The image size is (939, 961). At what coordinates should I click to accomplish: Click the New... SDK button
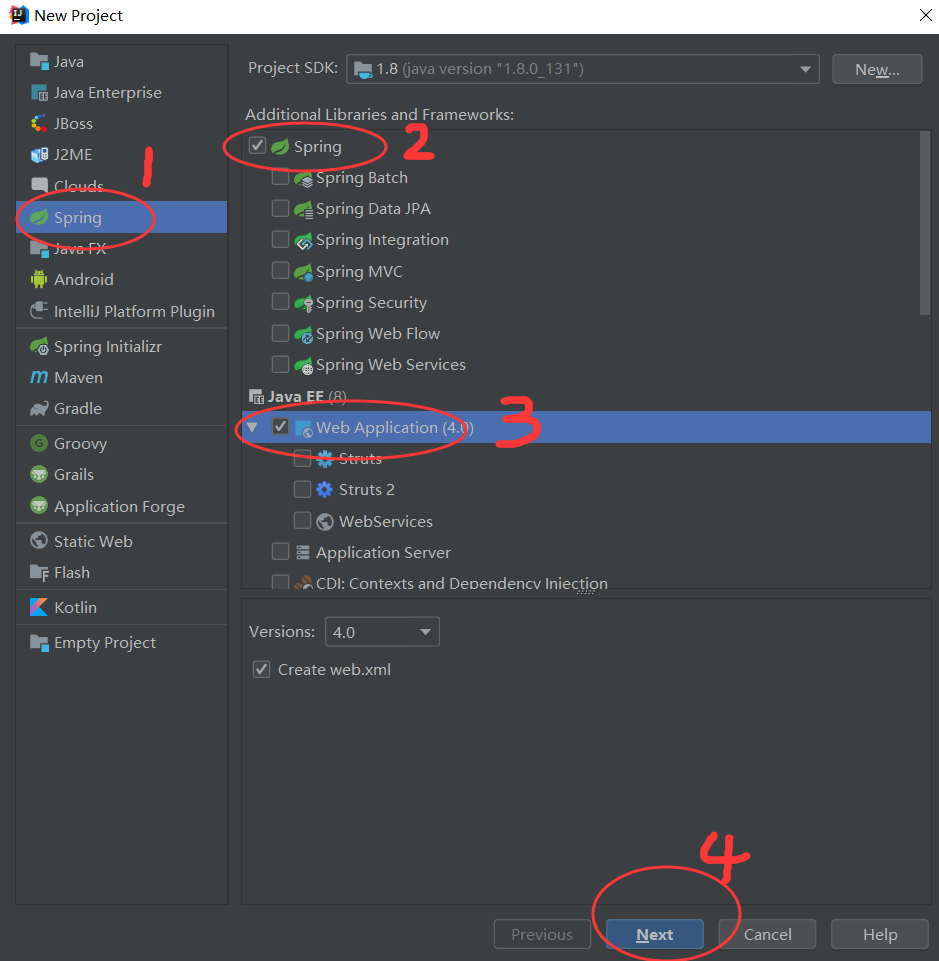click(876, 69)
